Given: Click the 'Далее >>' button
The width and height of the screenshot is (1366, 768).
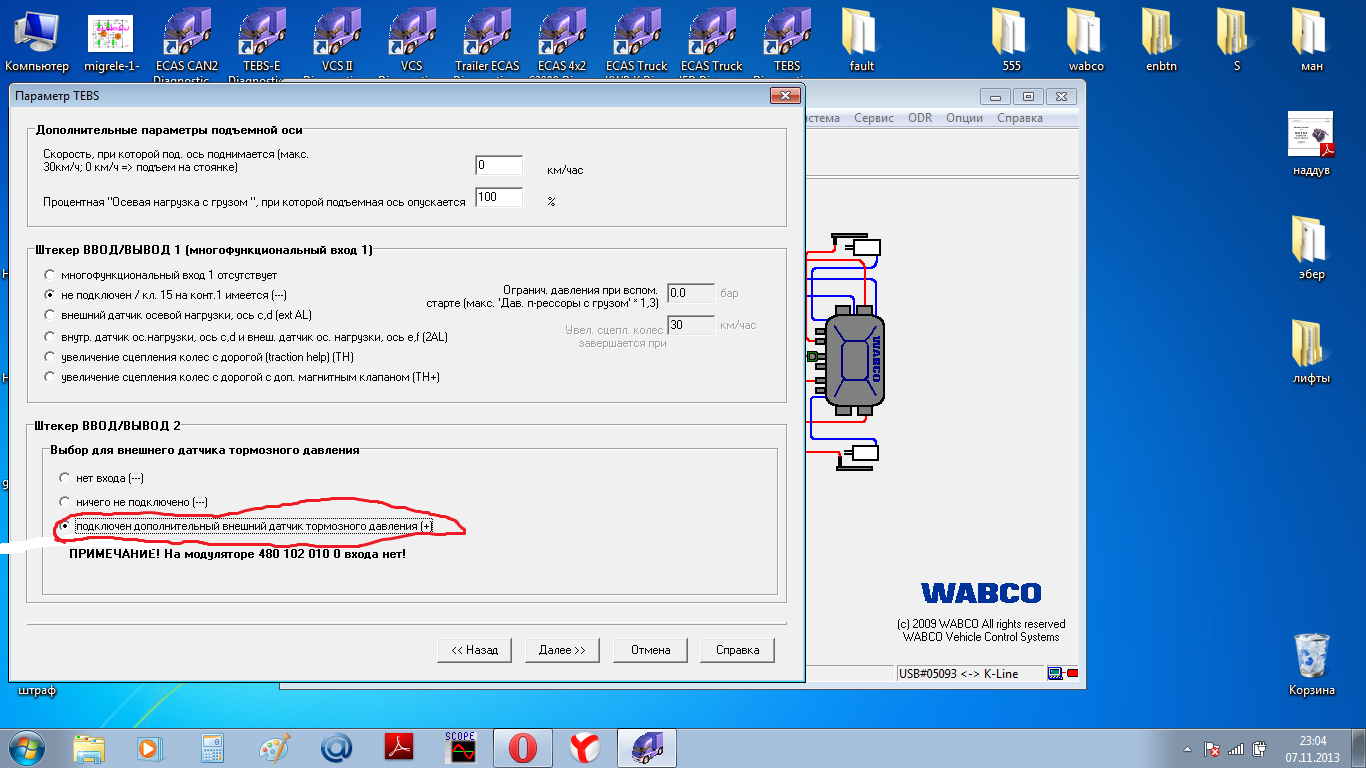Looking at the screenshot, I should click(x=562, y=650).
